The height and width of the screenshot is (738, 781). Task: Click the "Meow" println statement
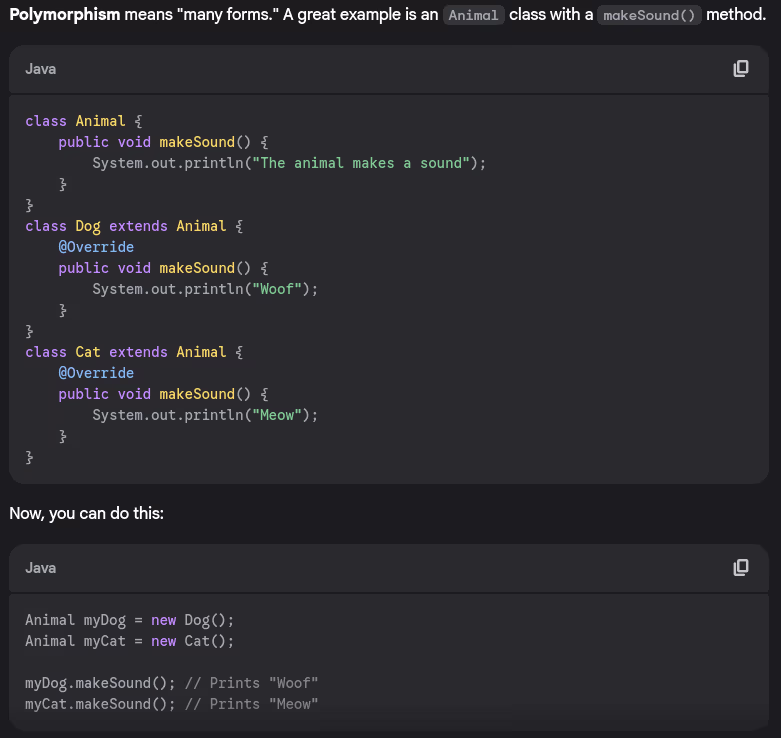pyautogui.click(x=205, y=415)
